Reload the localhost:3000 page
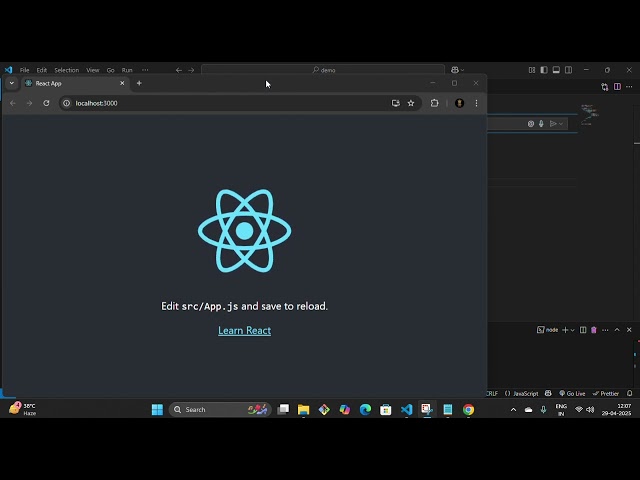 tap(46, 103)
